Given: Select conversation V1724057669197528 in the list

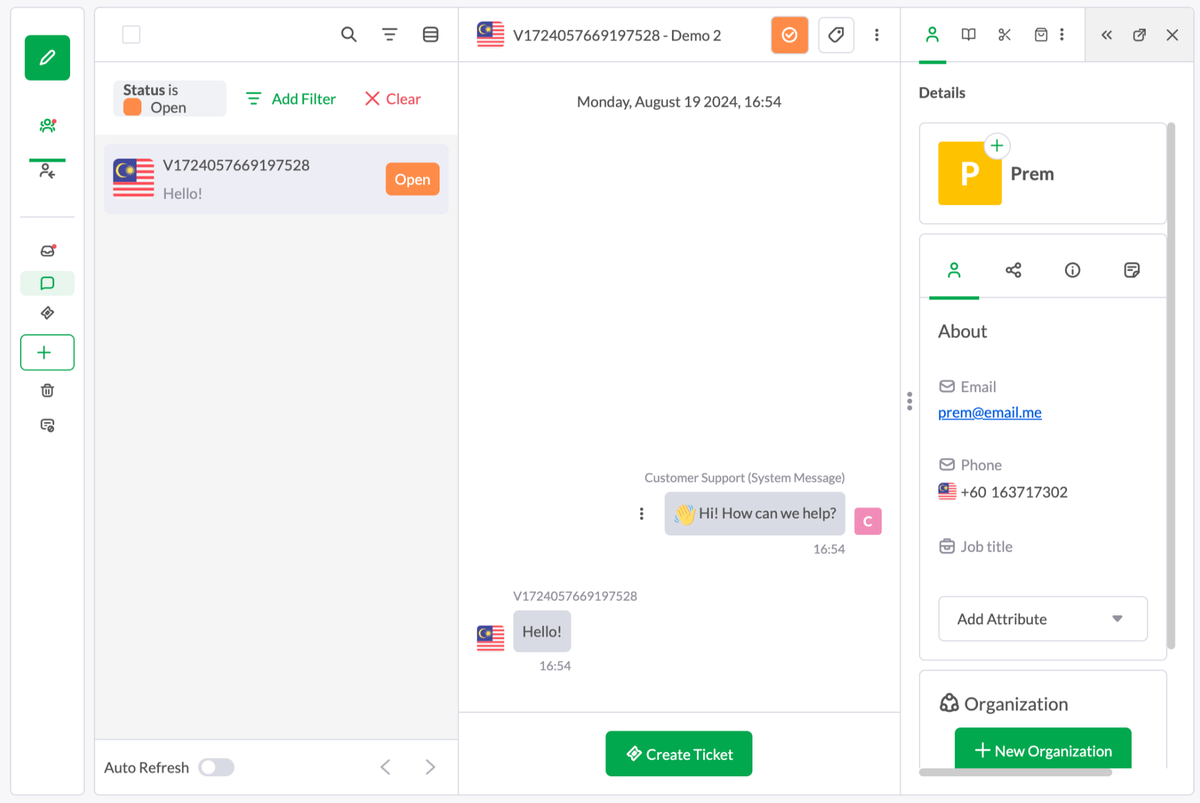Looking at the screenshot, I should pos(276,179).
